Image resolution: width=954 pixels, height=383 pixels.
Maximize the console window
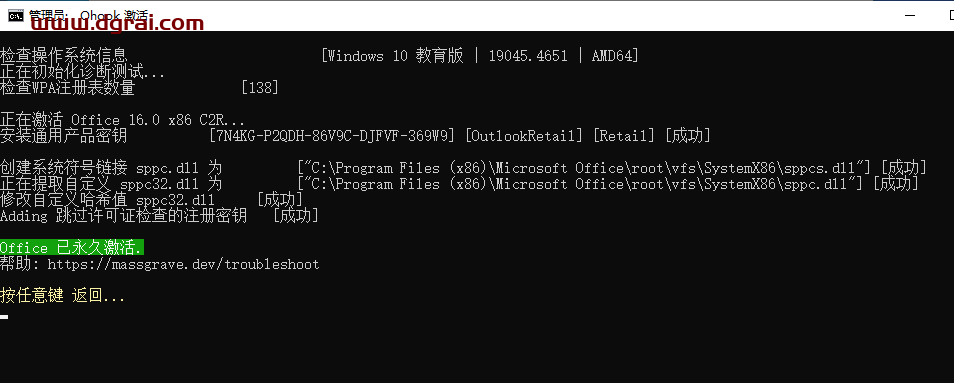coord(947,16)
